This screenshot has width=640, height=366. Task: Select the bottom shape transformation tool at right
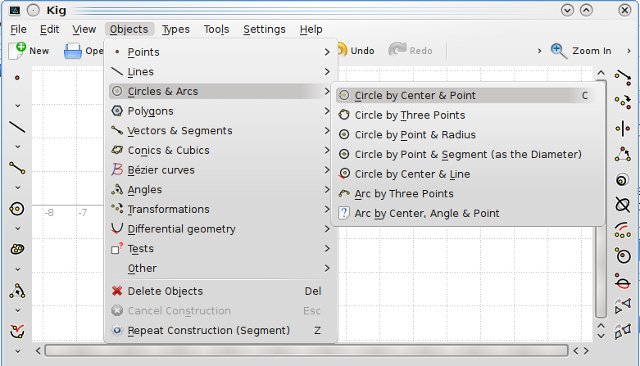623,331
